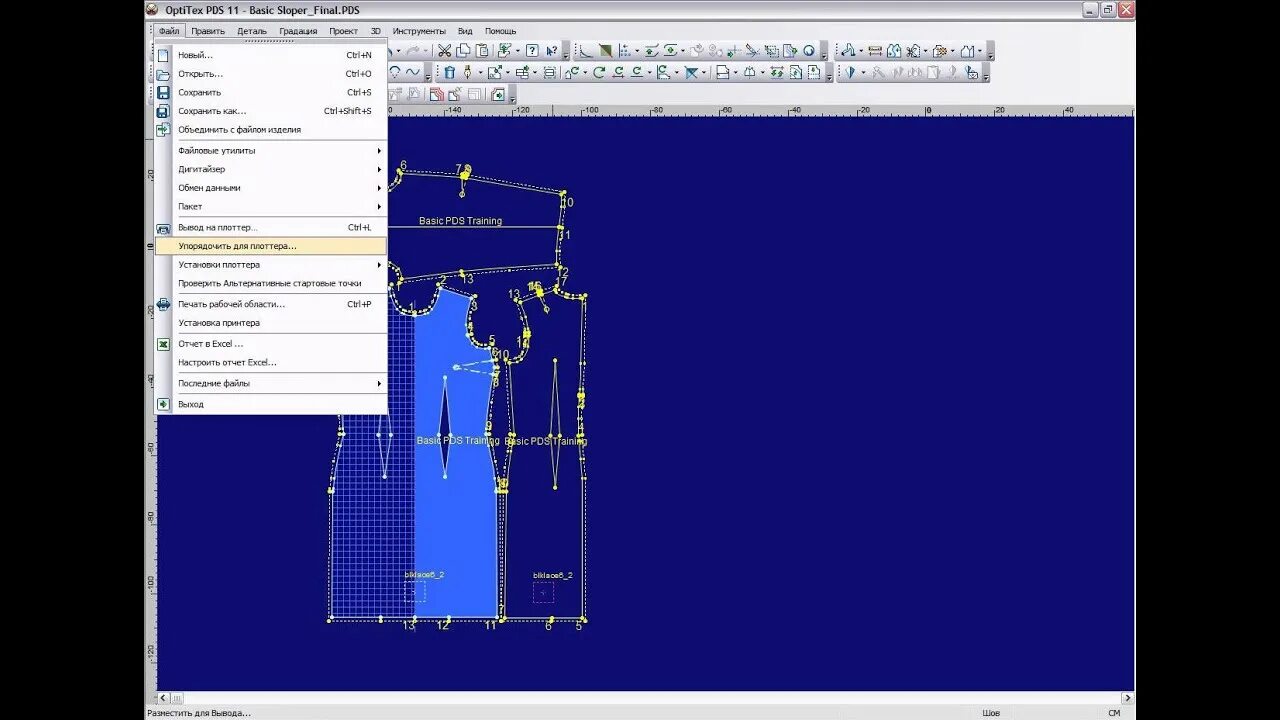Click the round circle tool icon in top row

(809, 51)
